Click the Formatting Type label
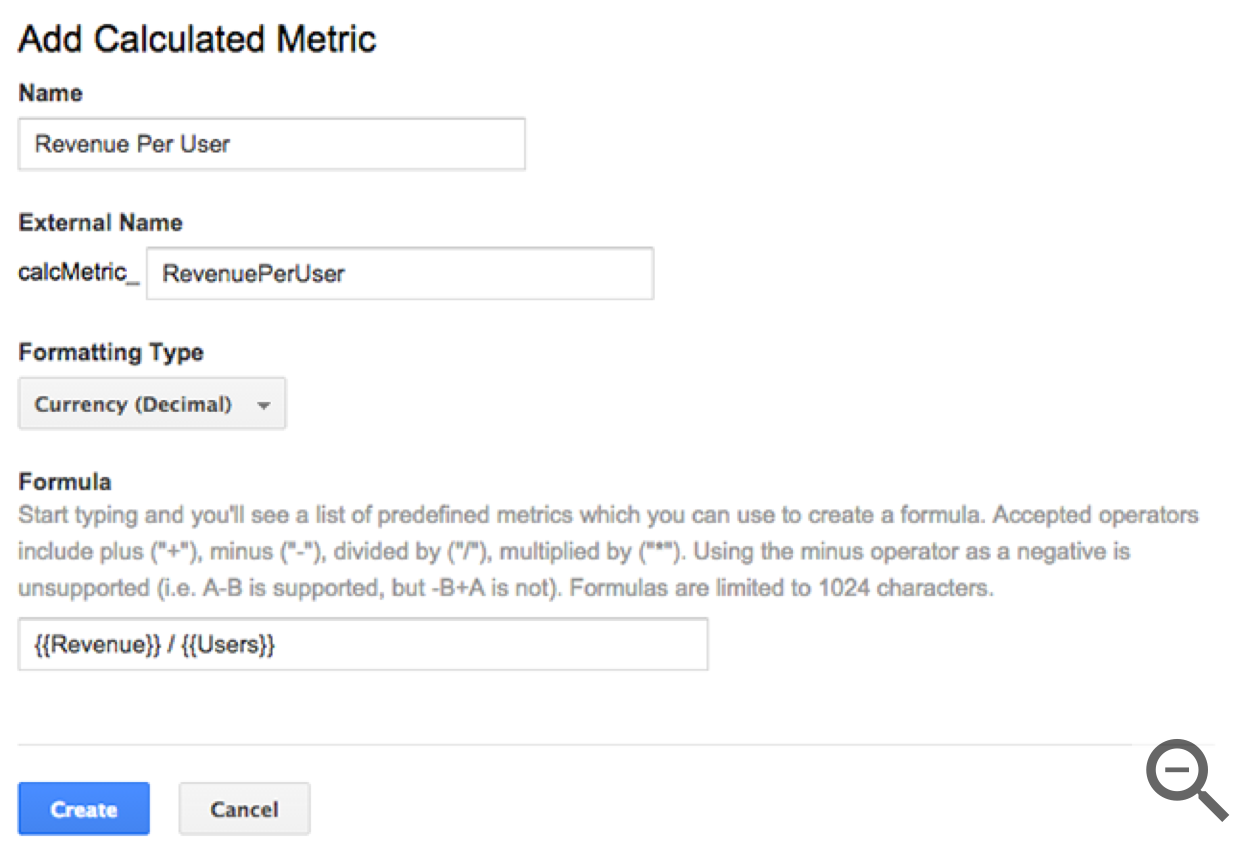 (x=110, y=352)
